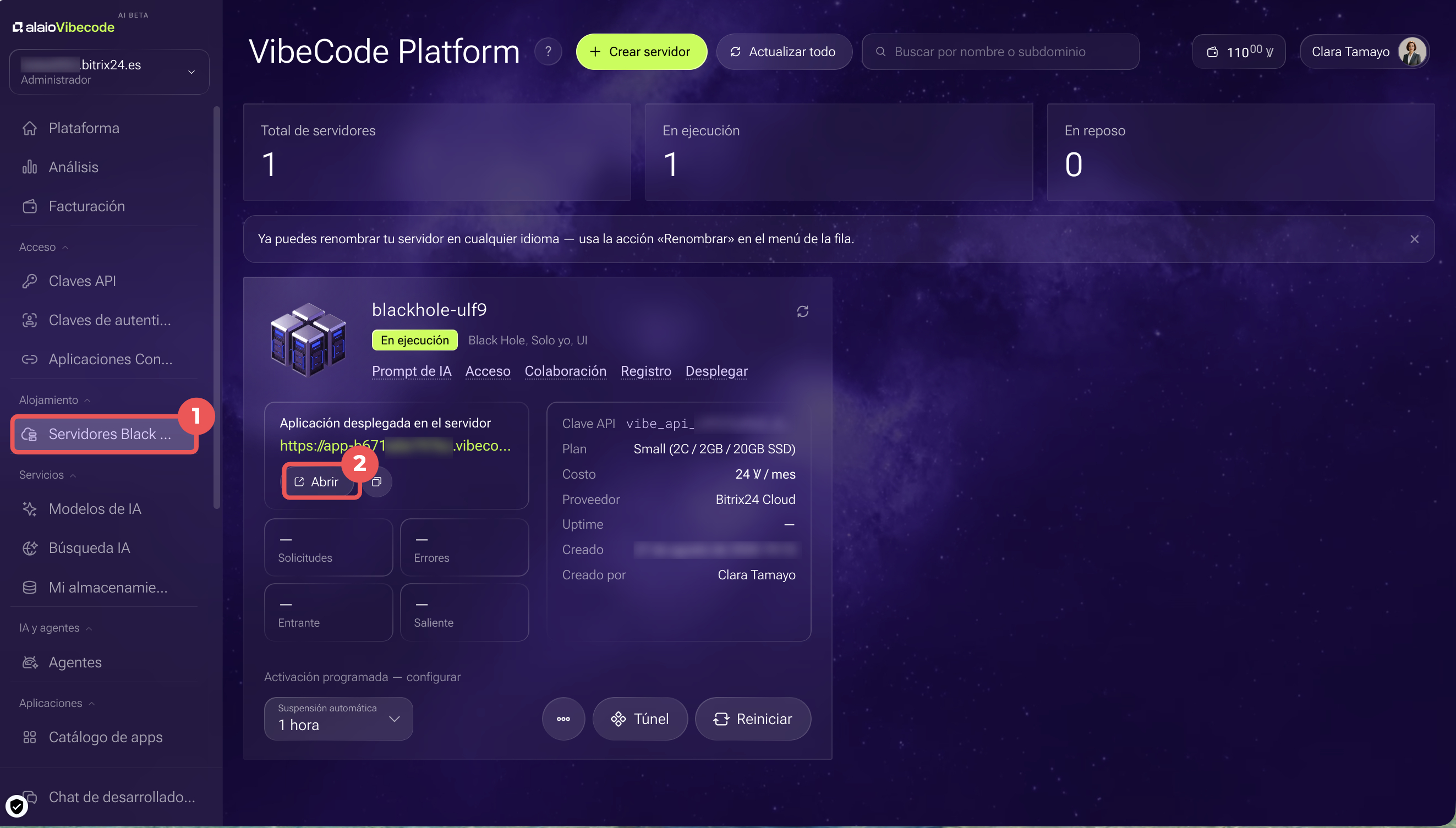Viewport: 1456px width, 828px height.
Task: Click the blackhole-ulf9 server cluster icon
Action: [x=308, y=339]
